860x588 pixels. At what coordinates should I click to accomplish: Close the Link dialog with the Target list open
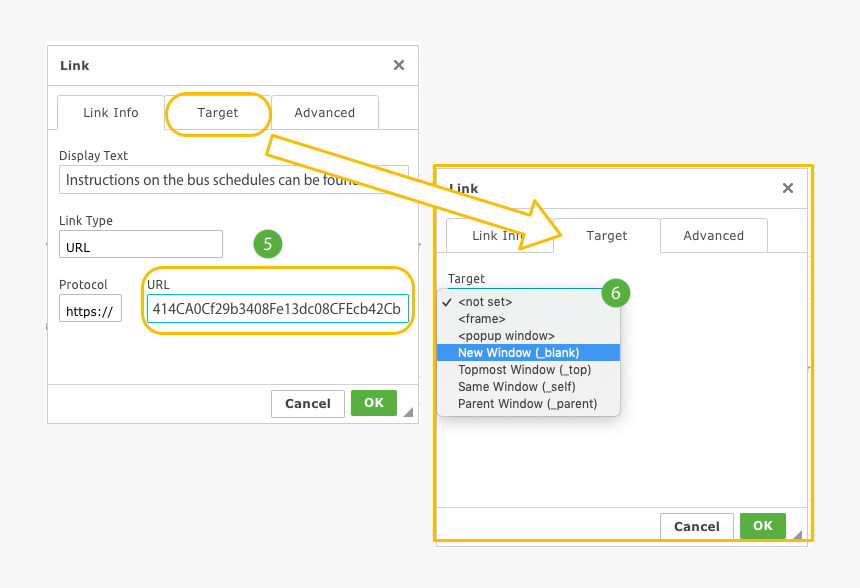[787, 188]
